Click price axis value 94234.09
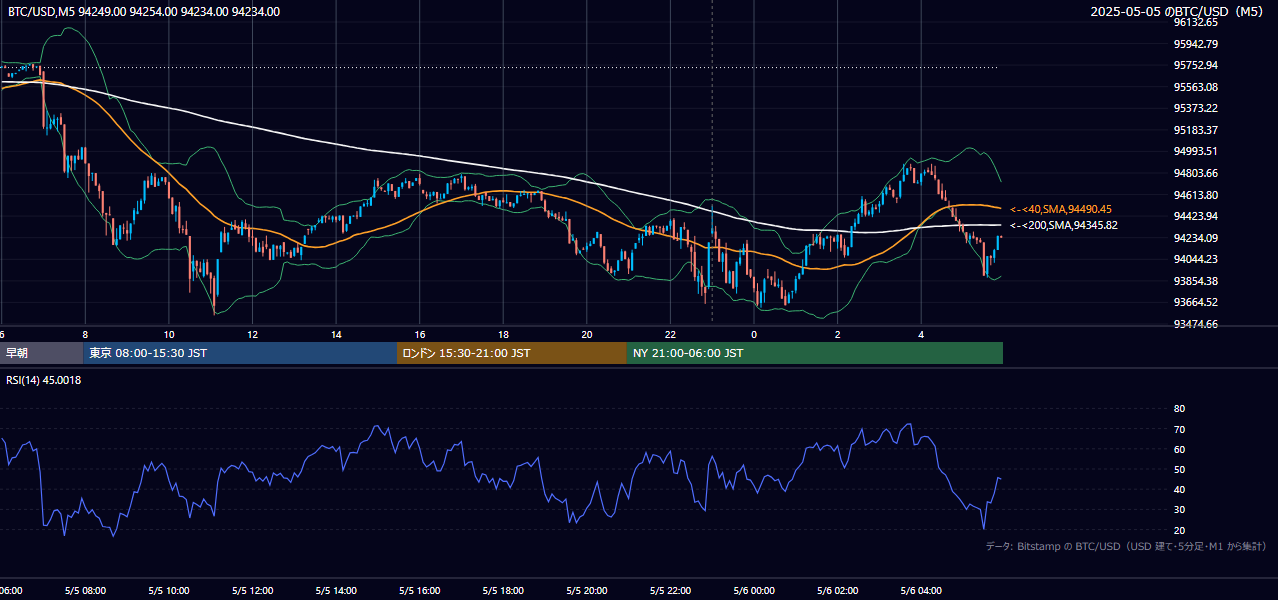Image resolution: width=1278 pixels, height=600 pixels. [x=1195, y=238]
